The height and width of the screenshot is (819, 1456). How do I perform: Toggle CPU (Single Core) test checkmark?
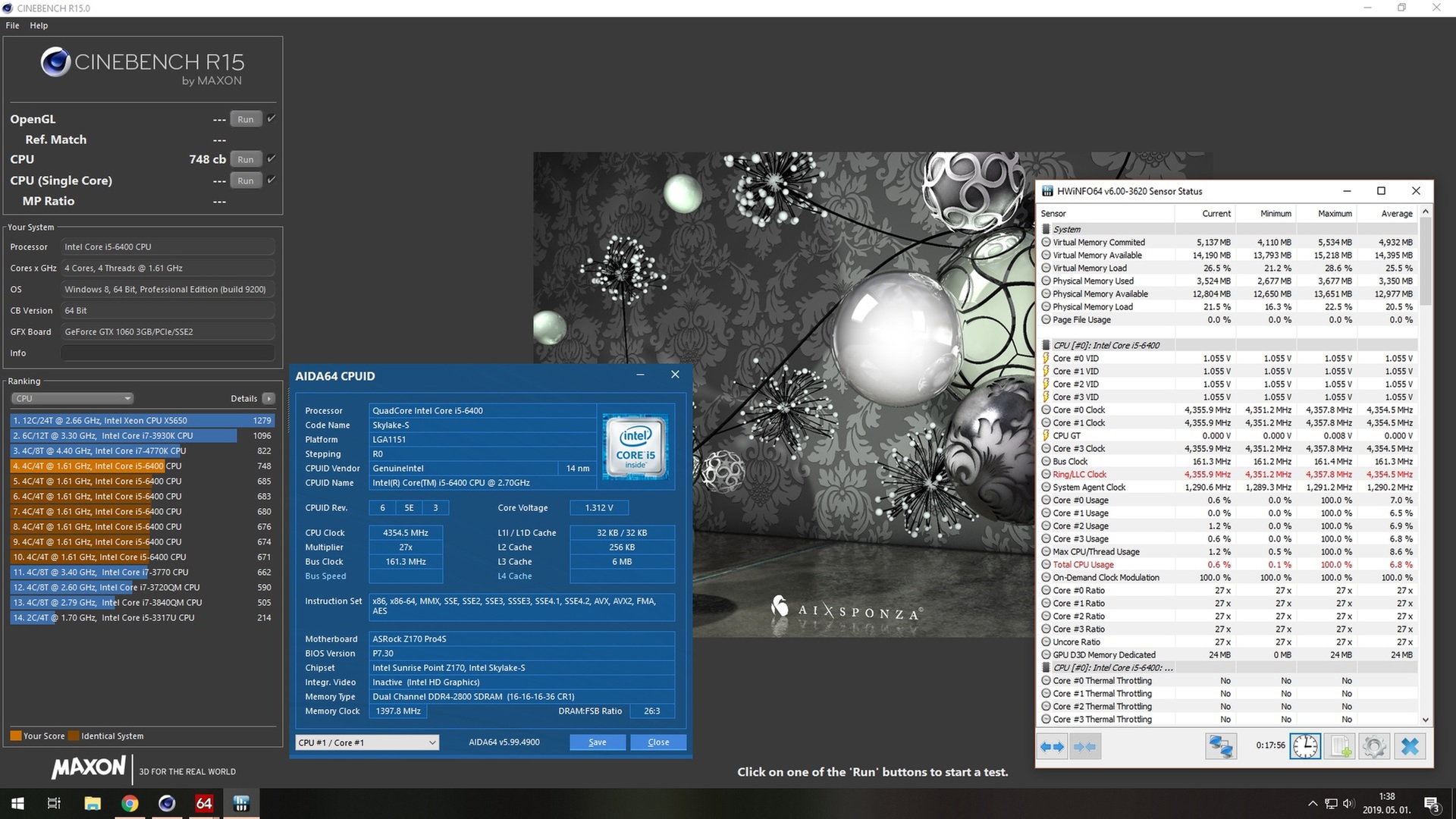pyautogui.click(x=271, y=180)
